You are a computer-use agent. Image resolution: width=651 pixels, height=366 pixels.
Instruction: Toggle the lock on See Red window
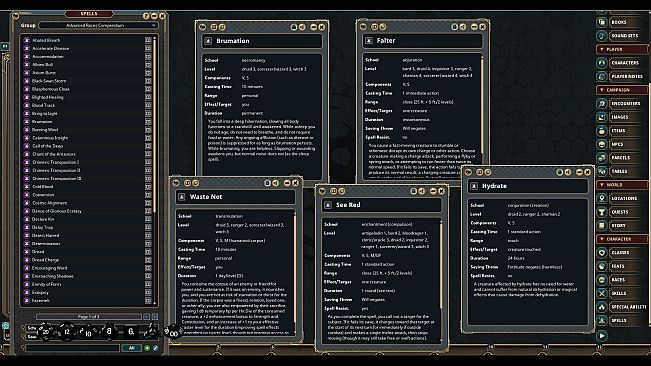[x=413, y=191]
